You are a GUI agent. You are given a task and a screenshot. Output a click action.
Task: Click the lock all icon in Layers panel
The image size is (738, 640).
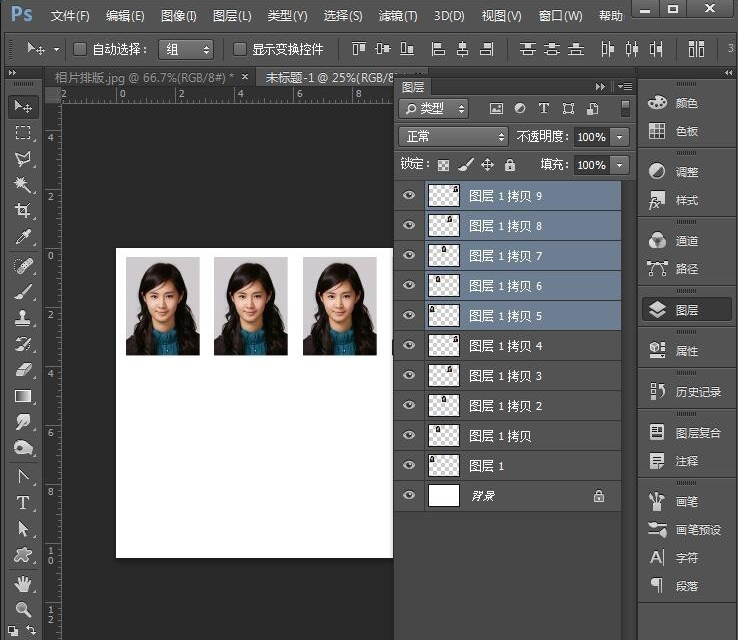[x=510, y=165]
